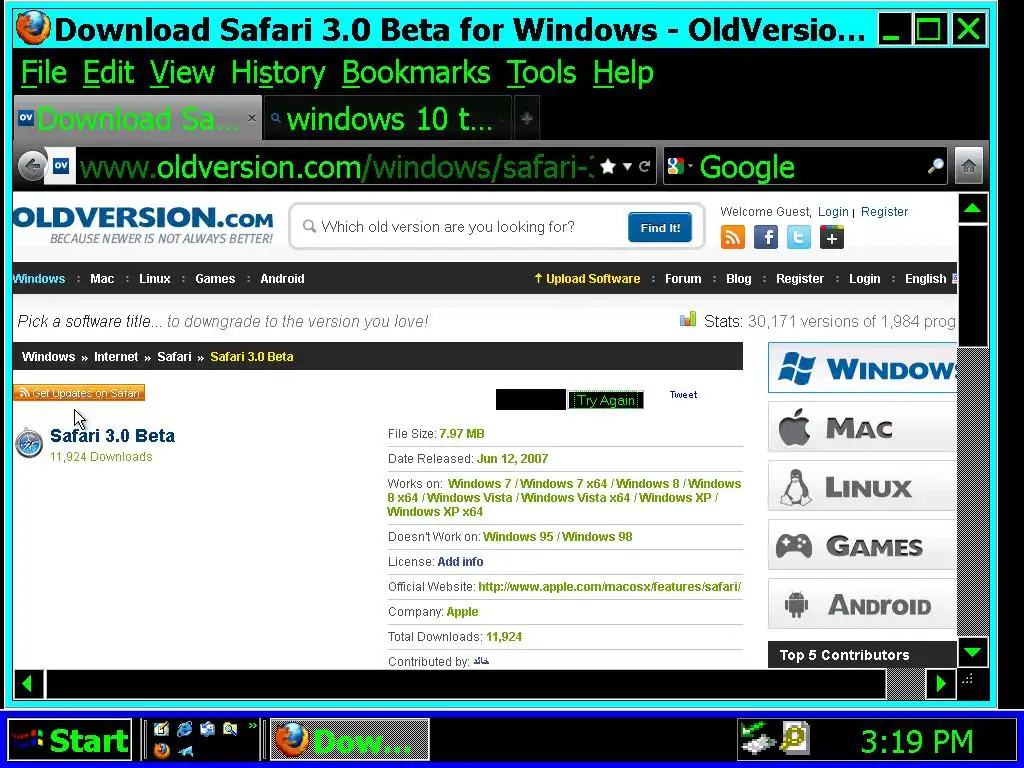Open Forum in the navigation bar
The width and height of the screenshot is (1024, 768).
[x=683, y=279]
